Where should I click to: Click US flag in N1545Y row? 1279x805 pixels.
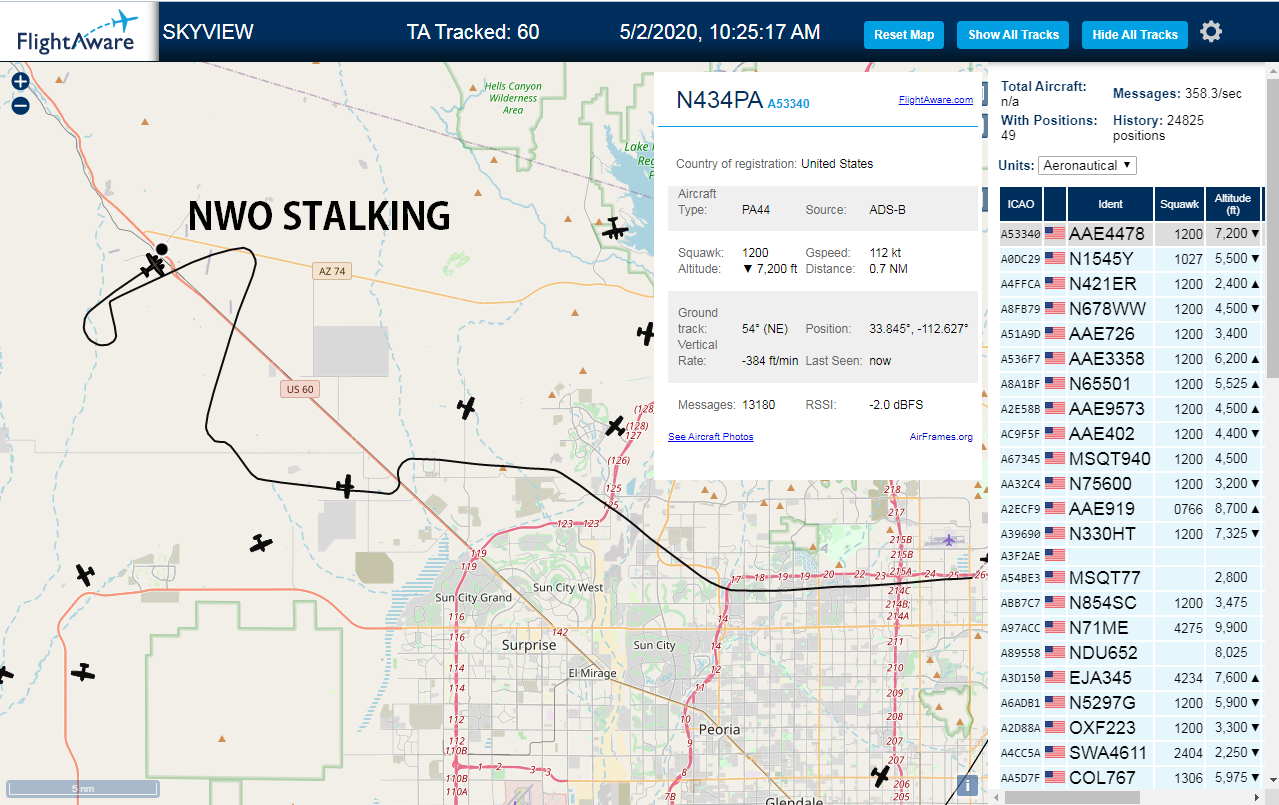coord(1055,259)
